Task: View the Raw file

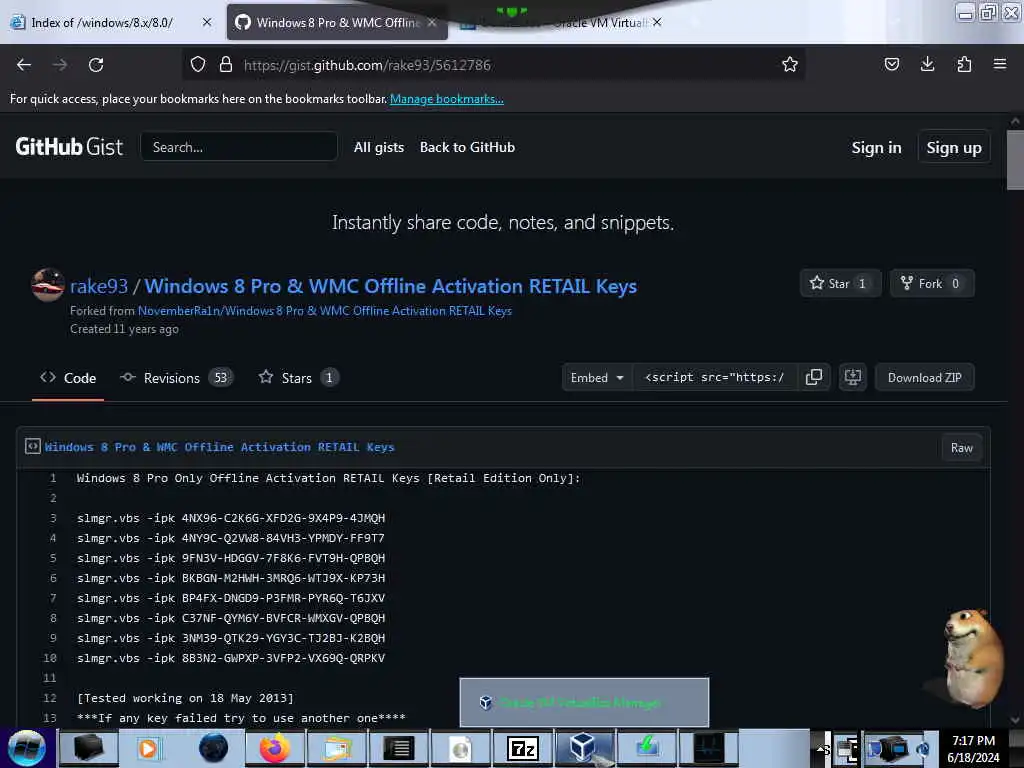Action: pyautogui.click(x=961, y=447)
